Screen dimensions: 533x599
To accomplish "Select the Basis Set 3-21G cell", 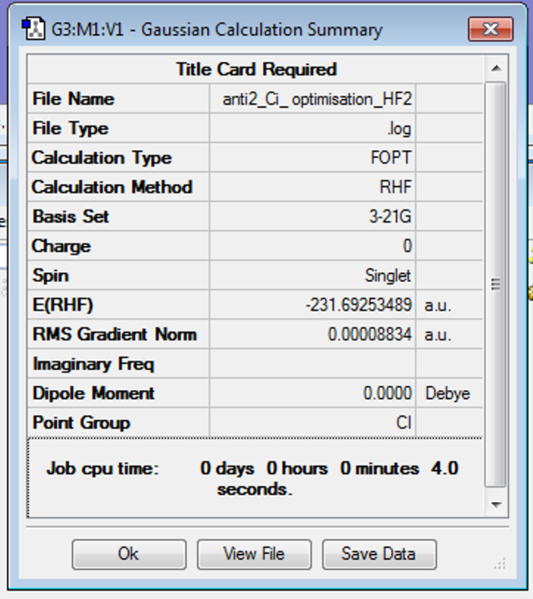I will [x=313, y=217].
